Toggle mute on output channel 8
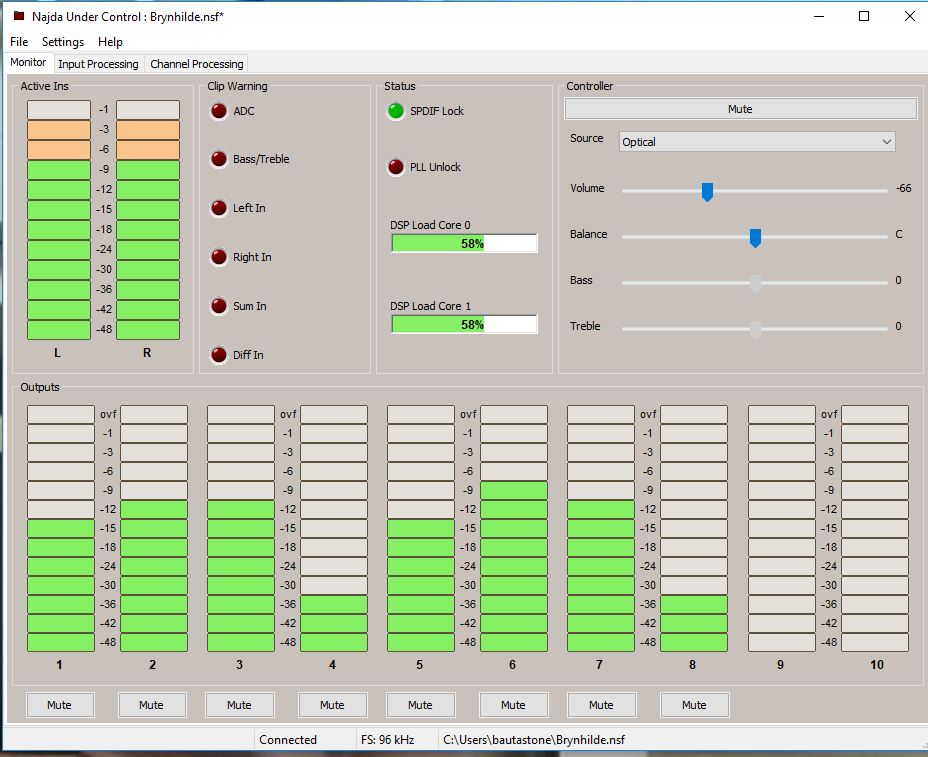This screenshot has height=757, width=928. point(694,705)
